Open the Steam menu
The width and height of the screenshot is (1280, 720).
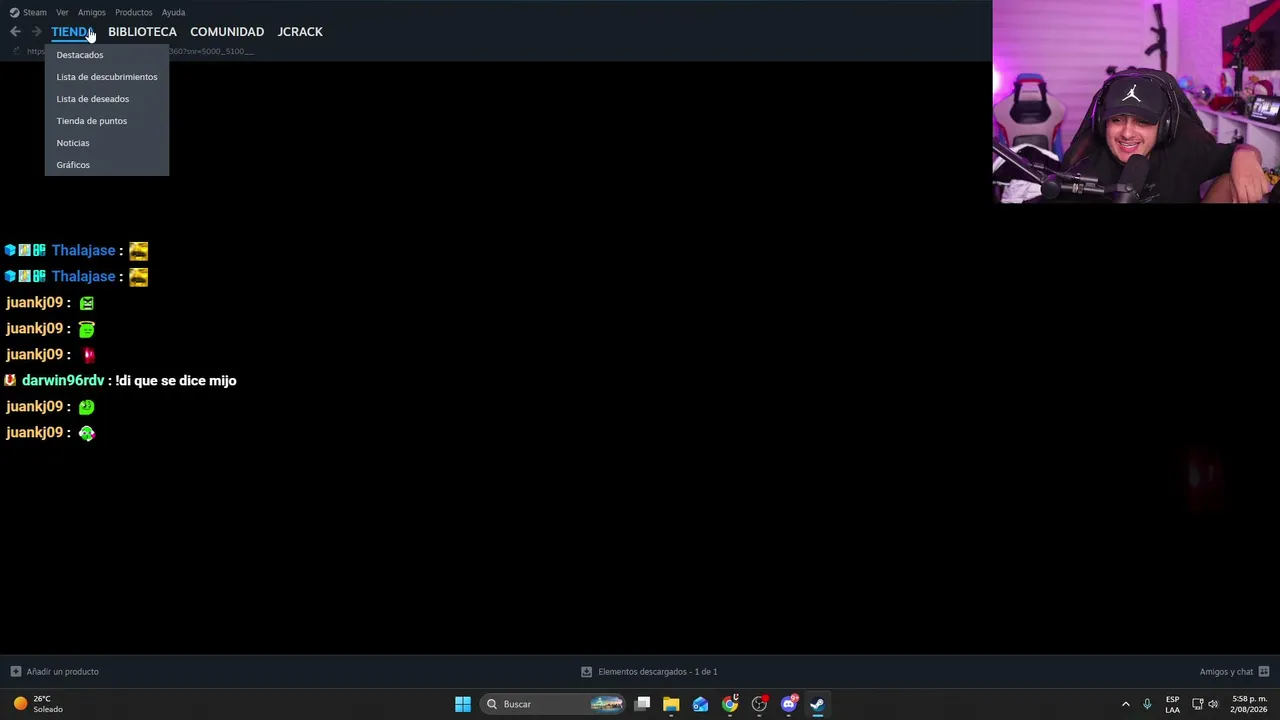click(35, 12)
